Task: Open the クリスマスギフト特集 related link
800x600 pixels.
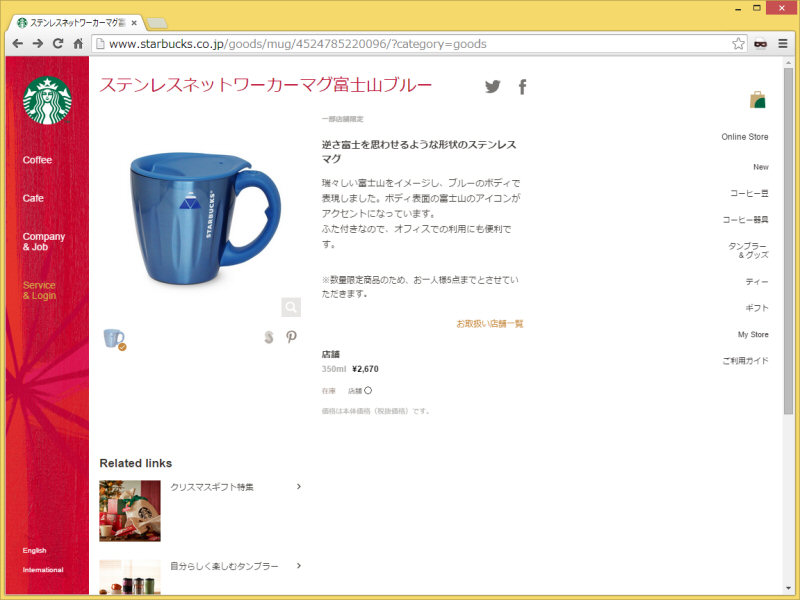Action: coord(212,487)
